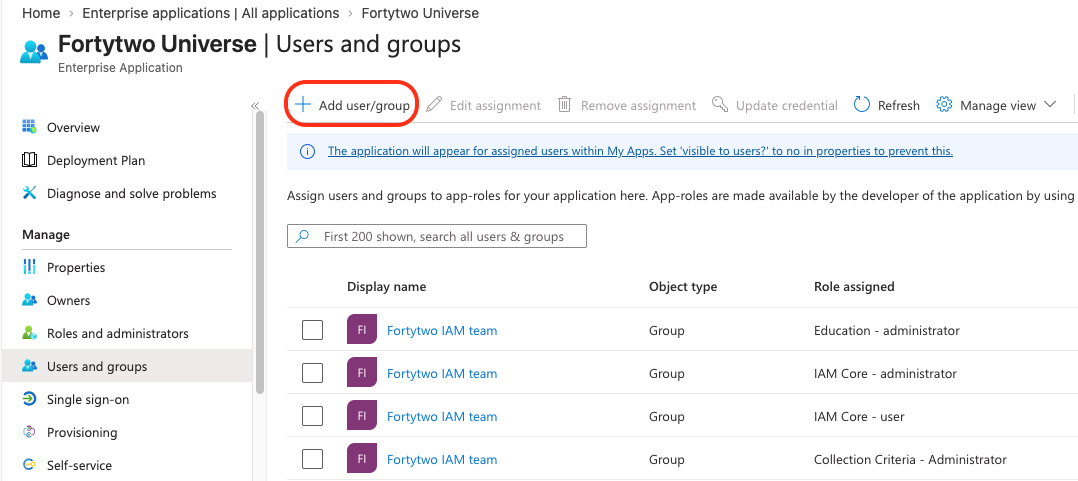The image size is (1078, 481).
Task: Click the Owners people icon
Action: (x=29, y=300)
